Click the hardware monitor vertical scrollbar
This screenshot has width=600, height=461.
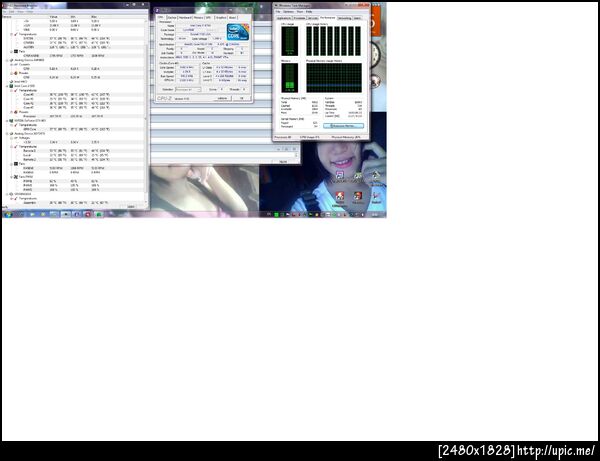146,111
